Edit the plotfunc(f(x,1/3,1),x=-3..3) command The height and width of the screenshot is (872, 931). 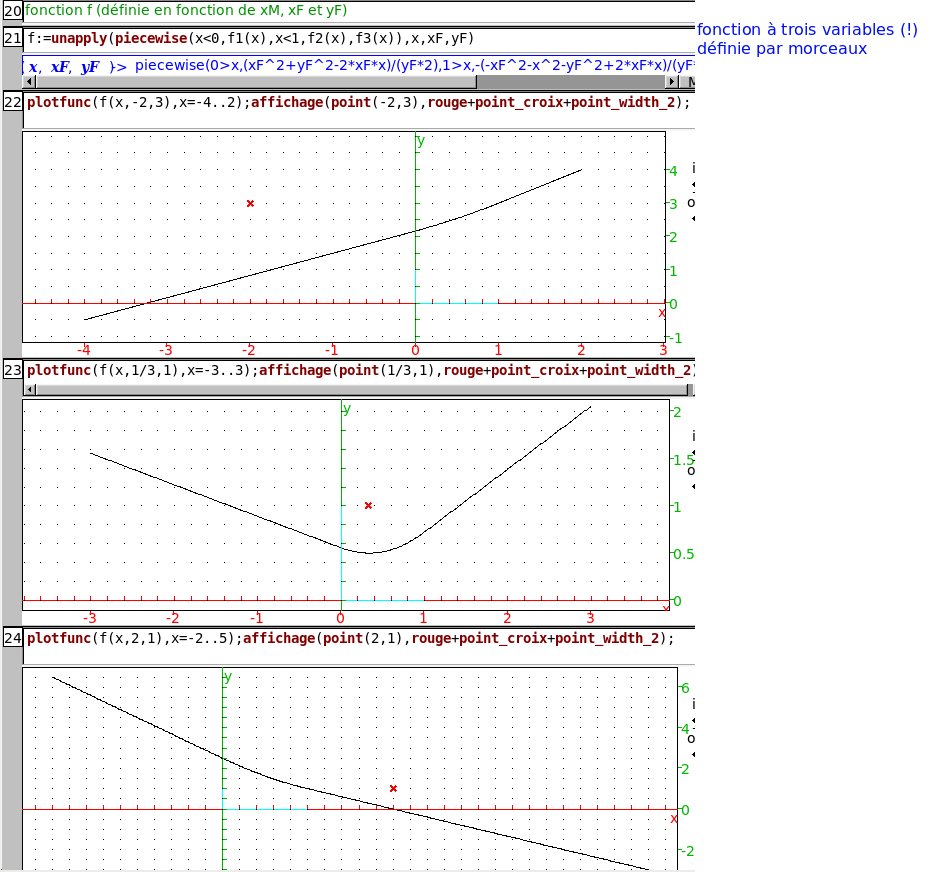pyautogui.click(x=359, y=370)
